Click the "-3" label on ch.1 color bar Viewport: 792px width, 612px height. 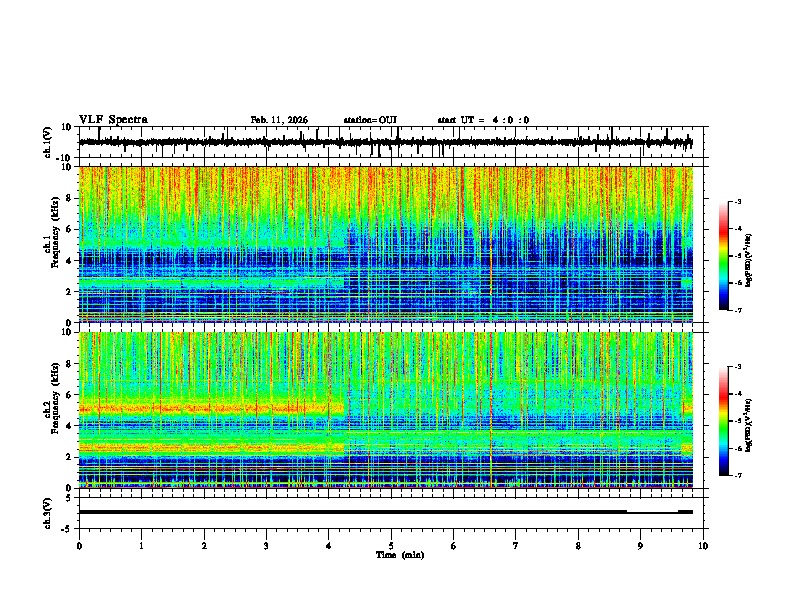tap(738, 202)
